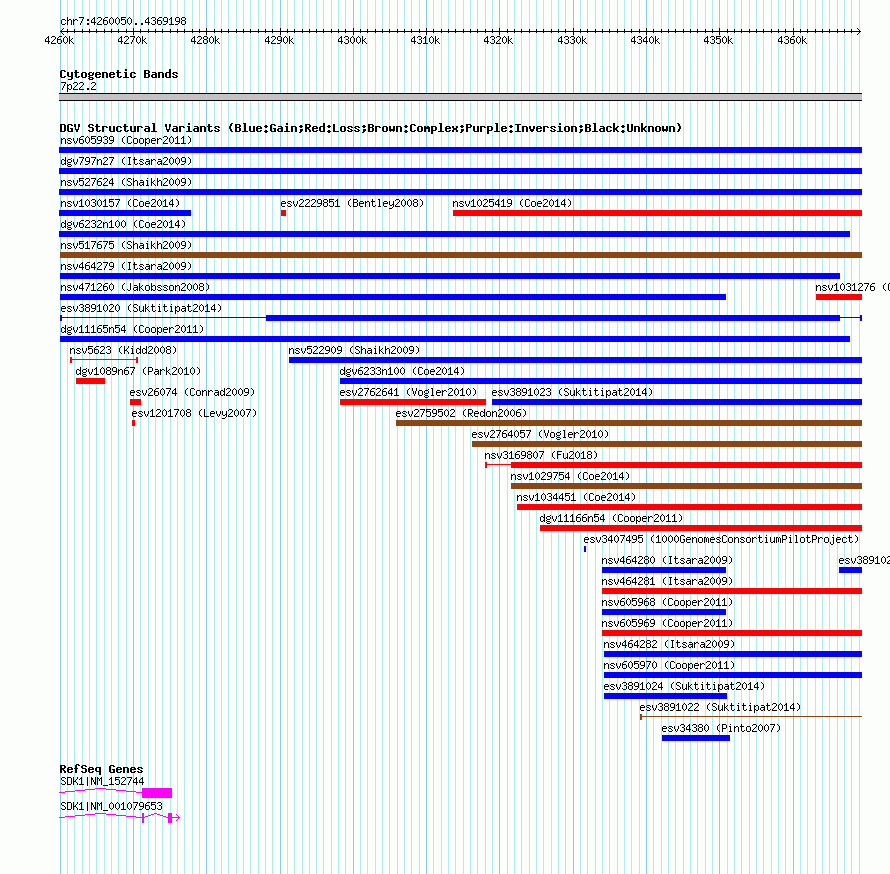The width and height of the screenshot is (890, 874).
Task: Click the nsv527624 (Shaikh2009) label
Action: coord(126,182)
